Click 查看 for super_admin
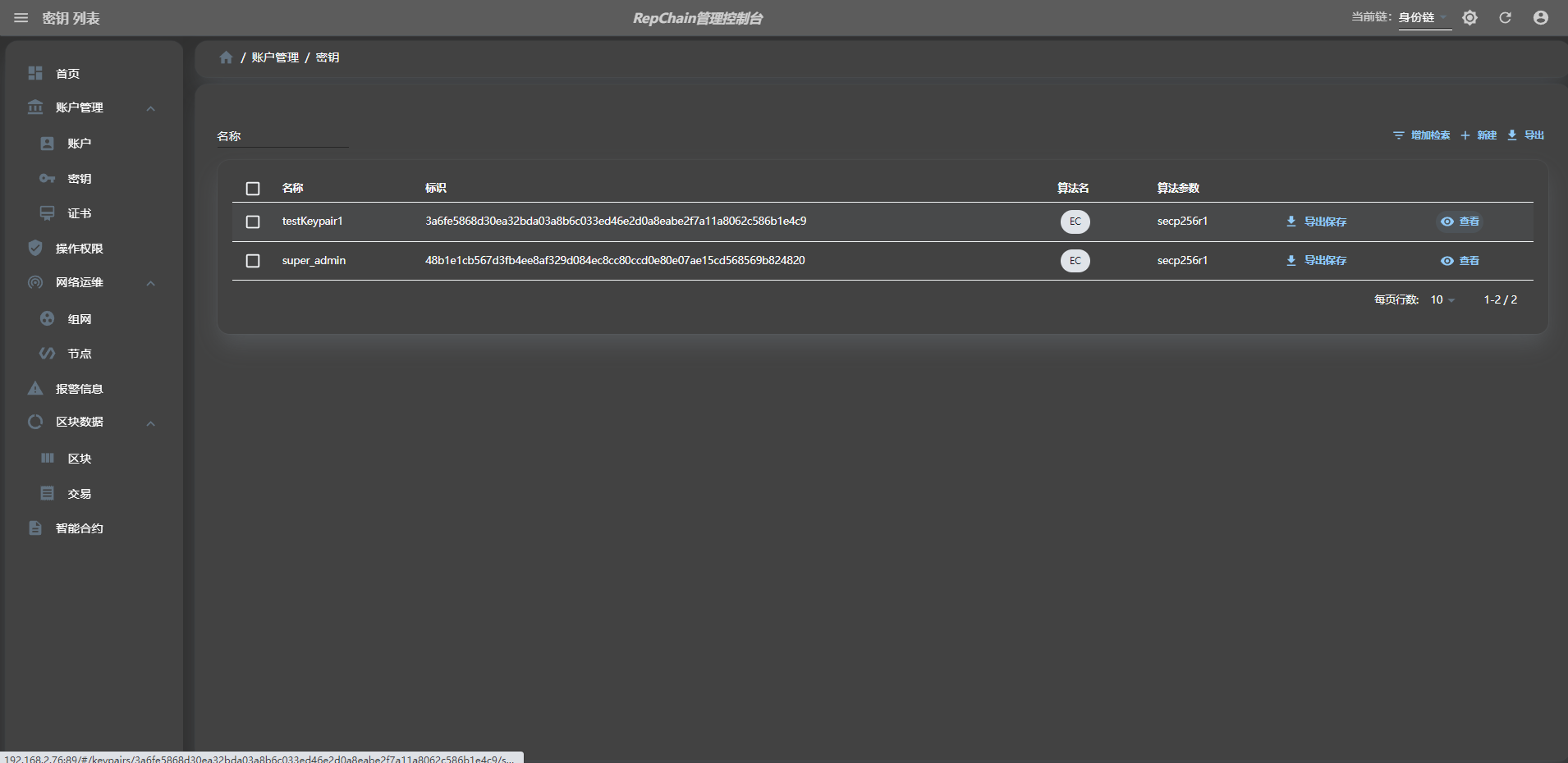 coord(1460,261)
